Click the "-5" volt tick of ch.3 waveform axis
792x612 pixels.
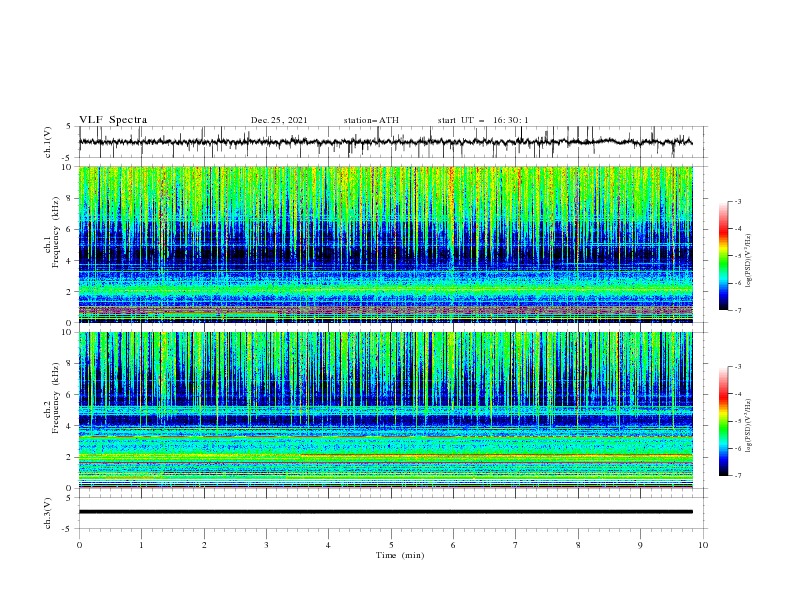[68, 529]
